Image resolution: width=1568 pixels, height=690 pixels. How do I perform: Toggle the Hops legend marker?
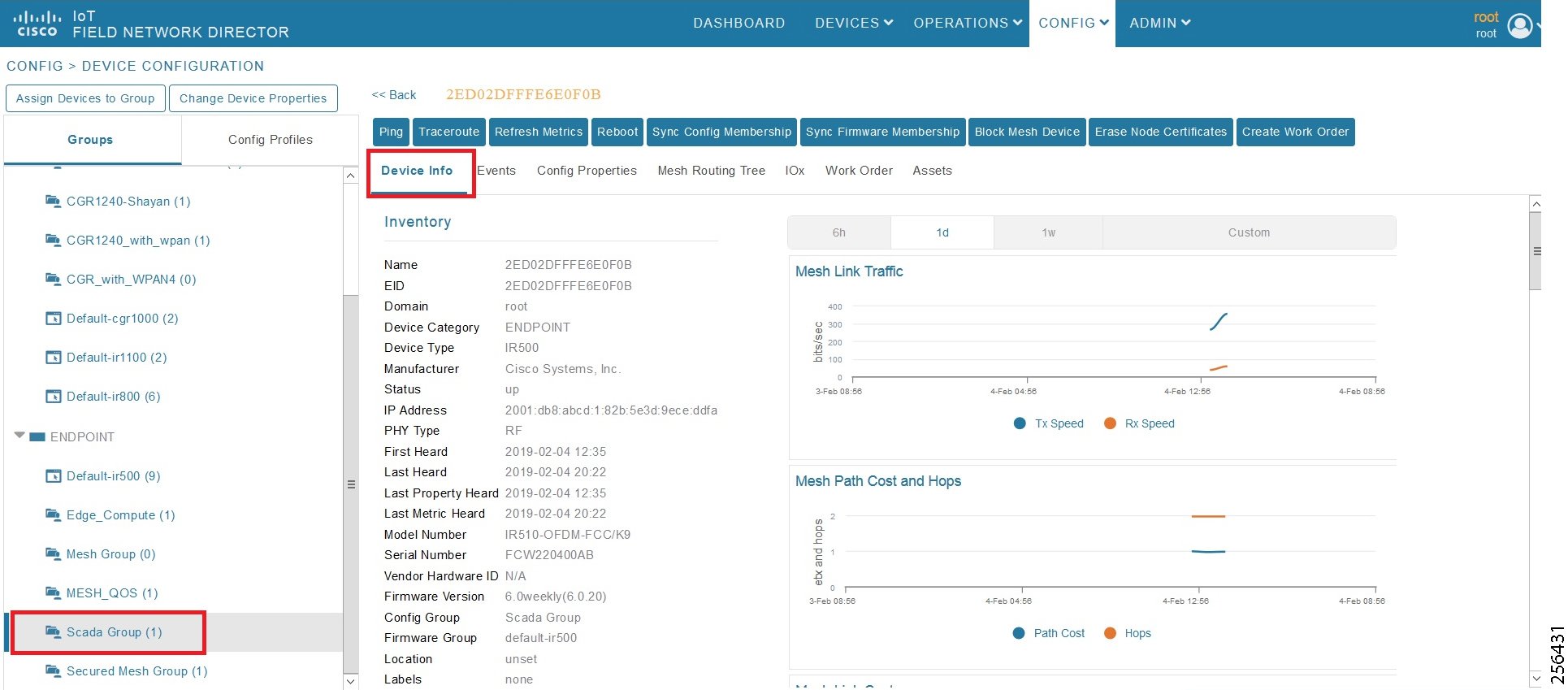(x=1110, y=633)
